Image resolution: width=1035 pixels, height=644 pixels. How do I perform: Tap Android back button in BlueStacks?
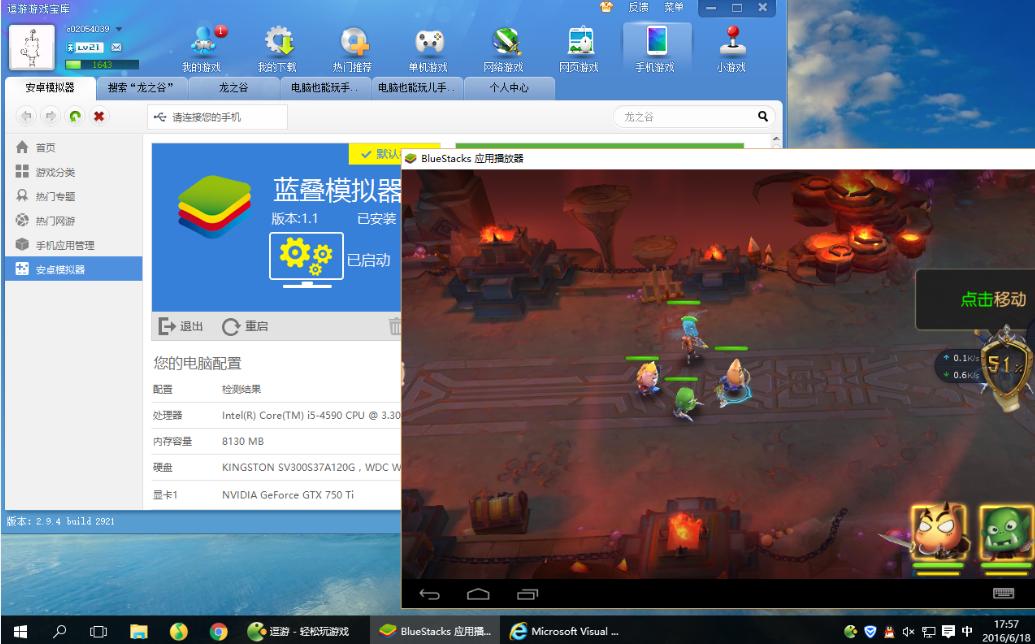[x=429, y=595]
